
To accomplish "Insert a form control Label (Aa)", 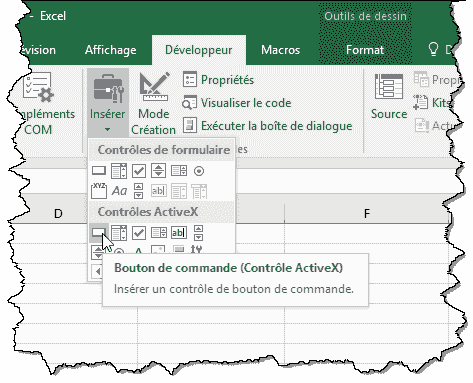I will pos(119,191).
